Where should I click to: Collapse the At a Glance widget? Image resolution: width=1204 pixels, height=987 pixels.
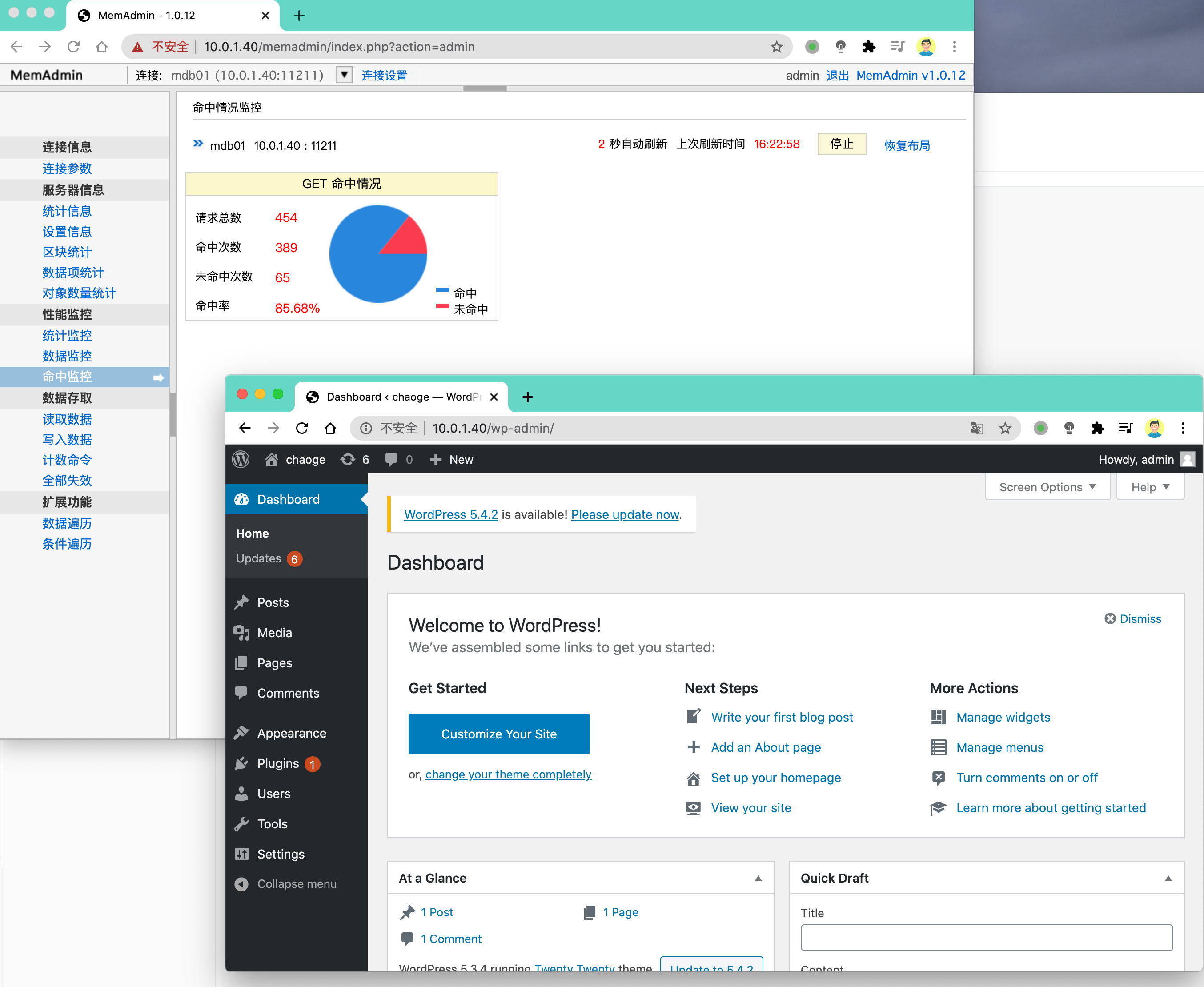(x=759, y=879)
